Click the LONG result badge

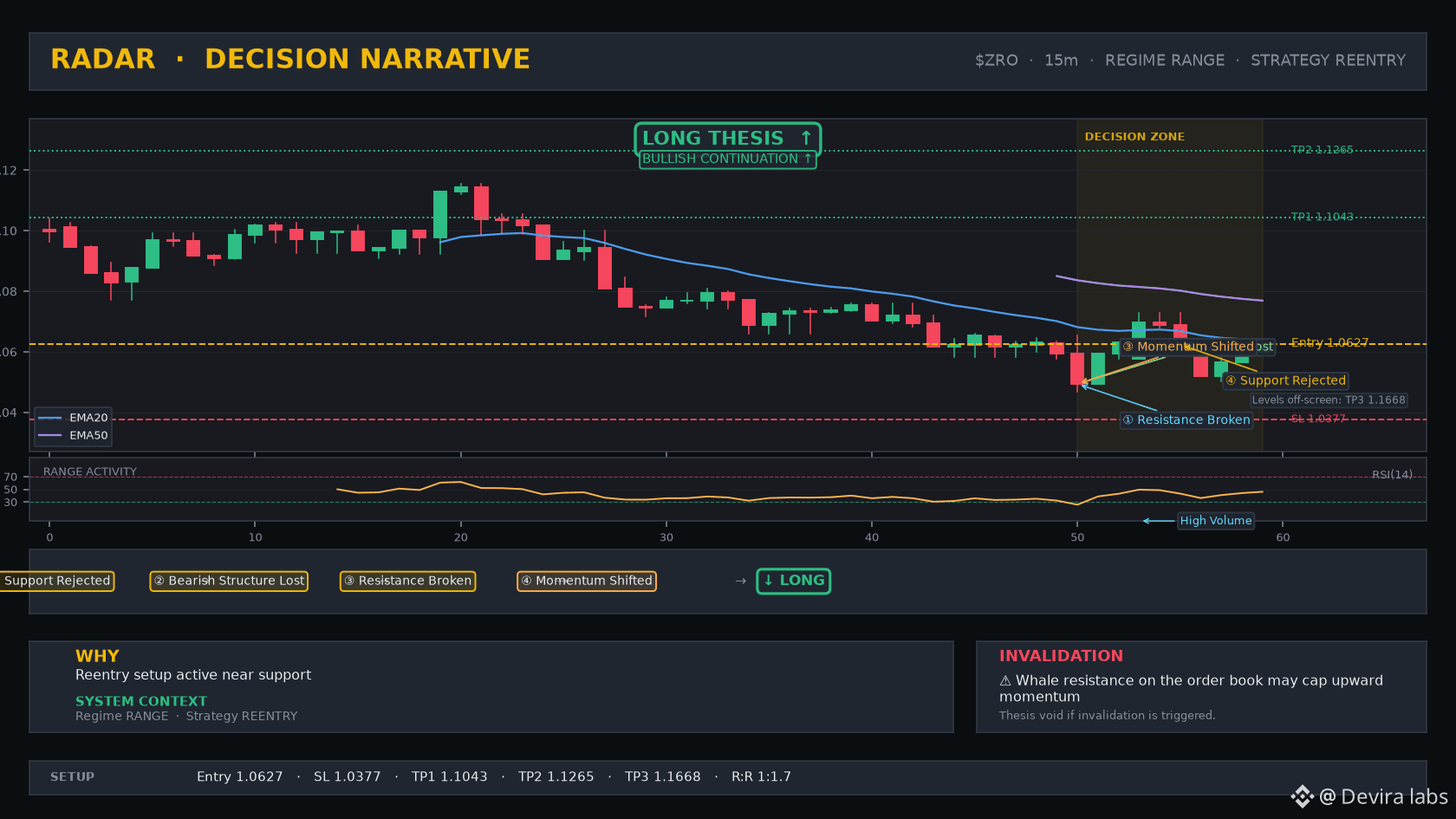(793, 581)
